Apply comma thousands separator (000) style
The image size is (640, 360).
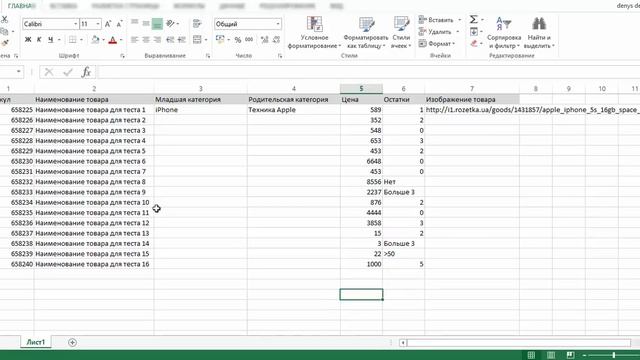click(249, 40)
